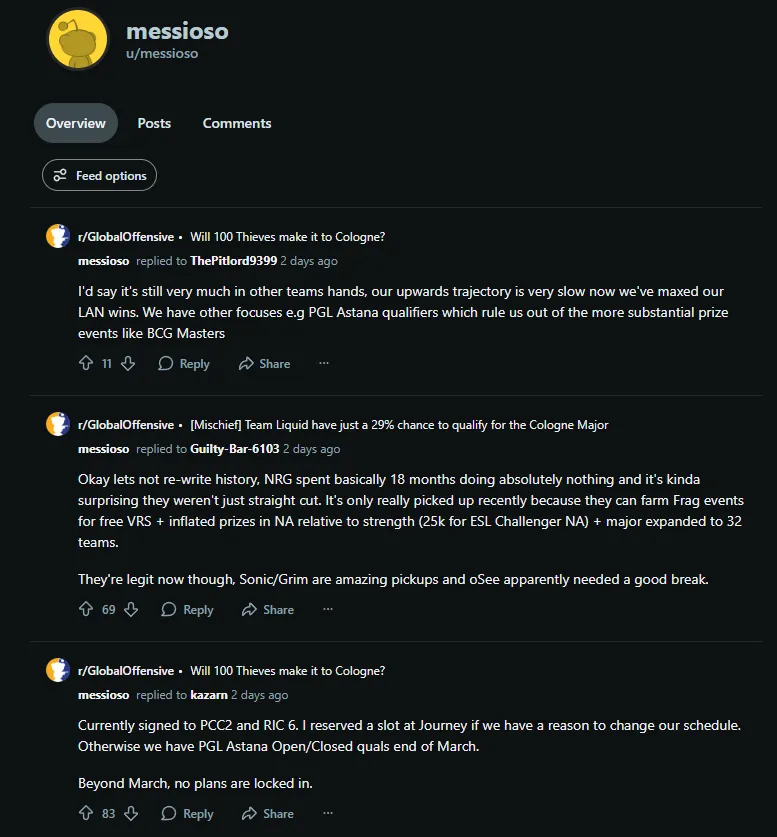
Task: Toggle the upvote on the 69-point comment
Action: tap(89, 609)
